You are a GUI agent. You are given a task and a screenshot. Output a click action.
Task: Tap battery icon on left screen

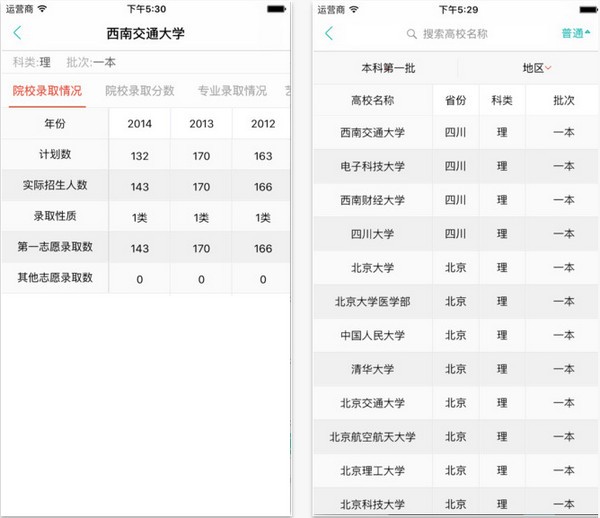(x=276, y=9)
